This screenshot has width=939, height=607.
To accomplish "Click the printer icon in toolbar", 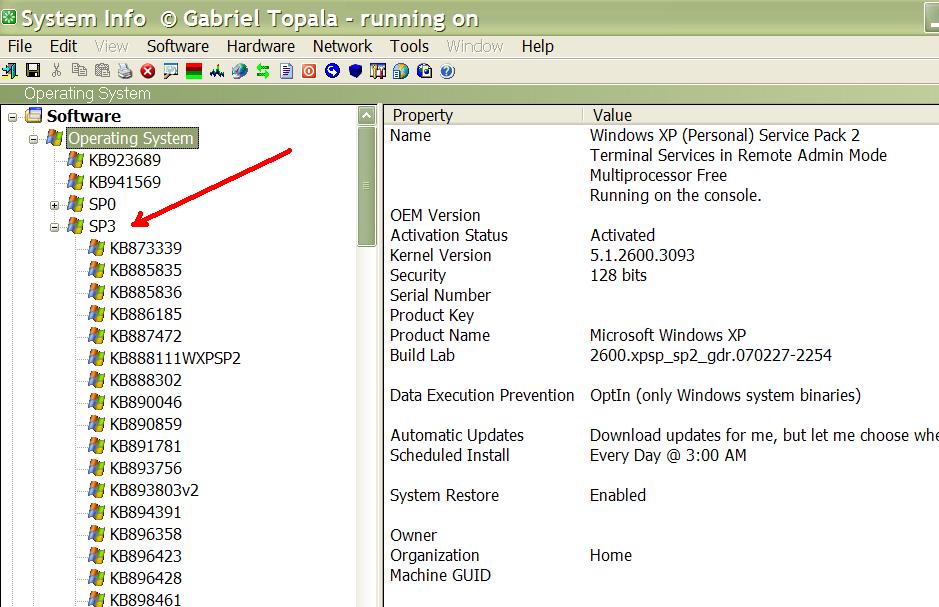I will 125,71.
